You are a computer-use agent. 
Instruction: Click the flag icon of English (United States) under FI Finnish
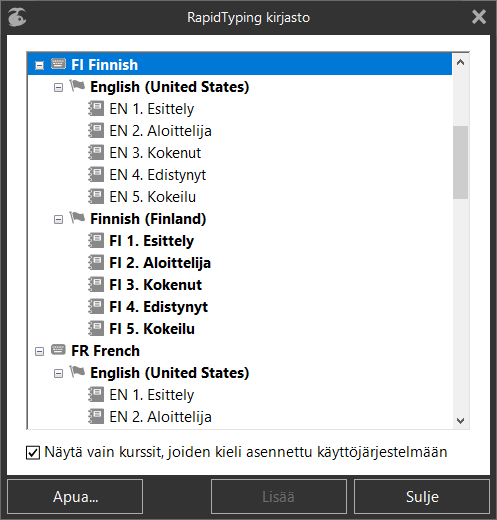coord(77,86)
